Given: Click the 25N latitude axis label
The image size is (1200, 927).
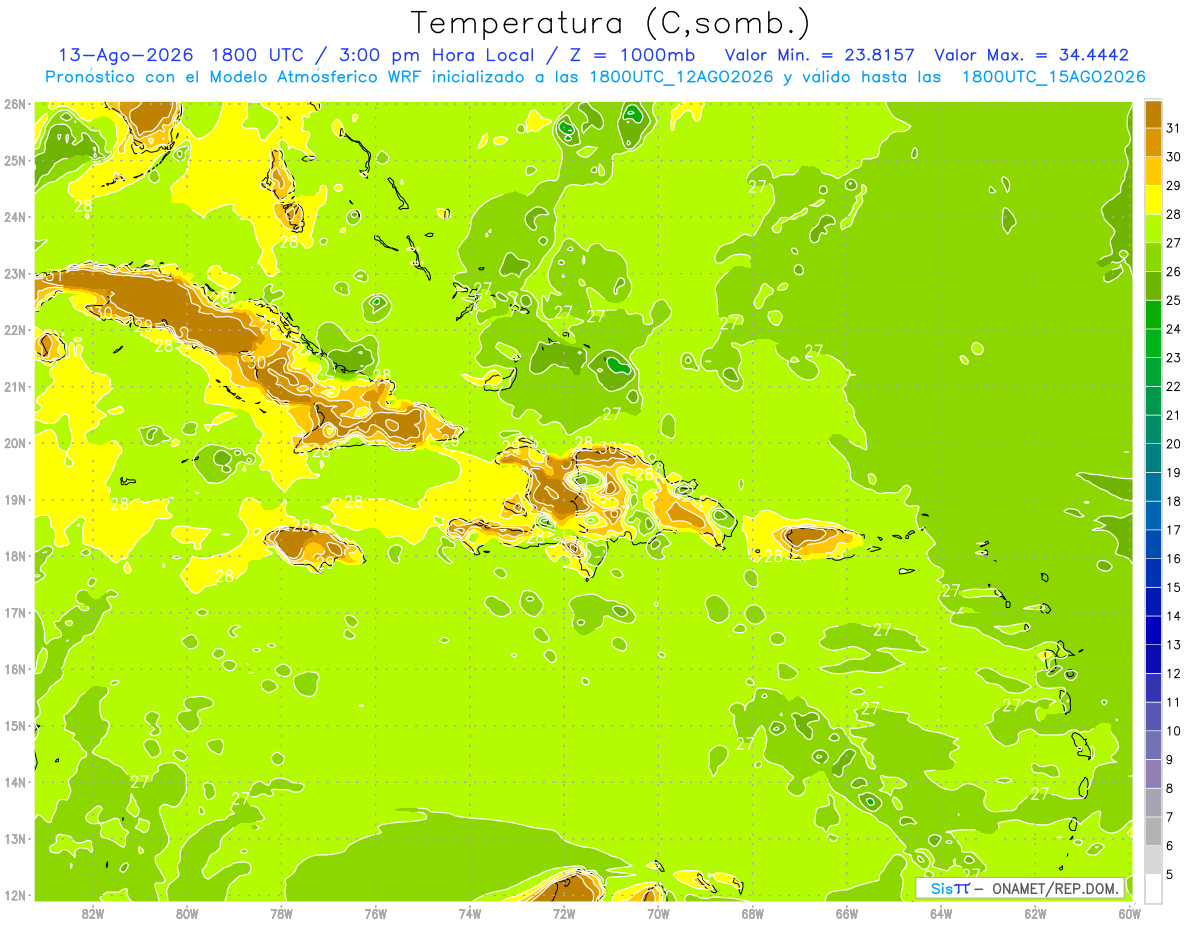Looking at the screenshot, I should point(14,160).
